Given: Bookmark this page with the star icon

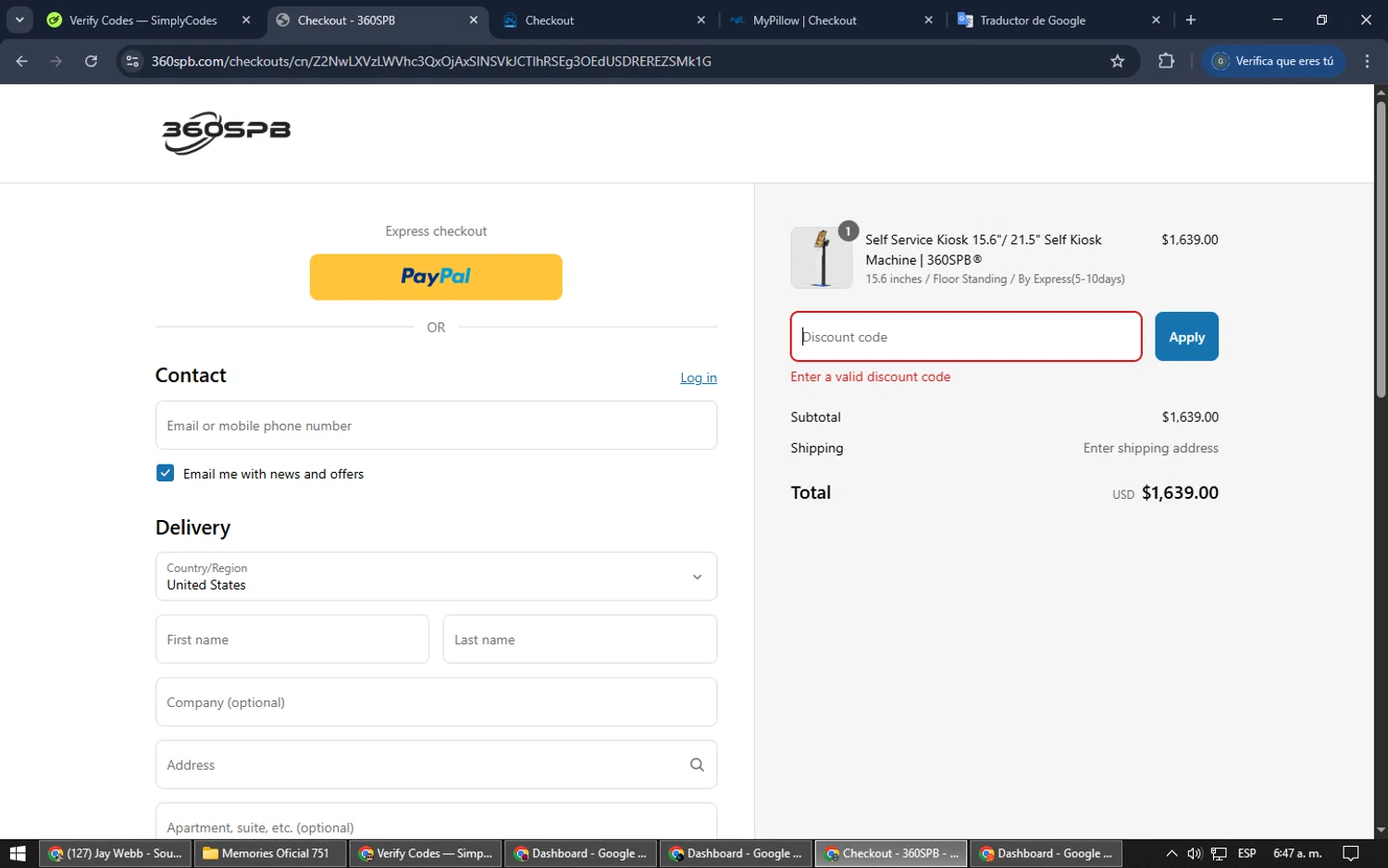Looking at the screenshot, I should [1117, 61].
